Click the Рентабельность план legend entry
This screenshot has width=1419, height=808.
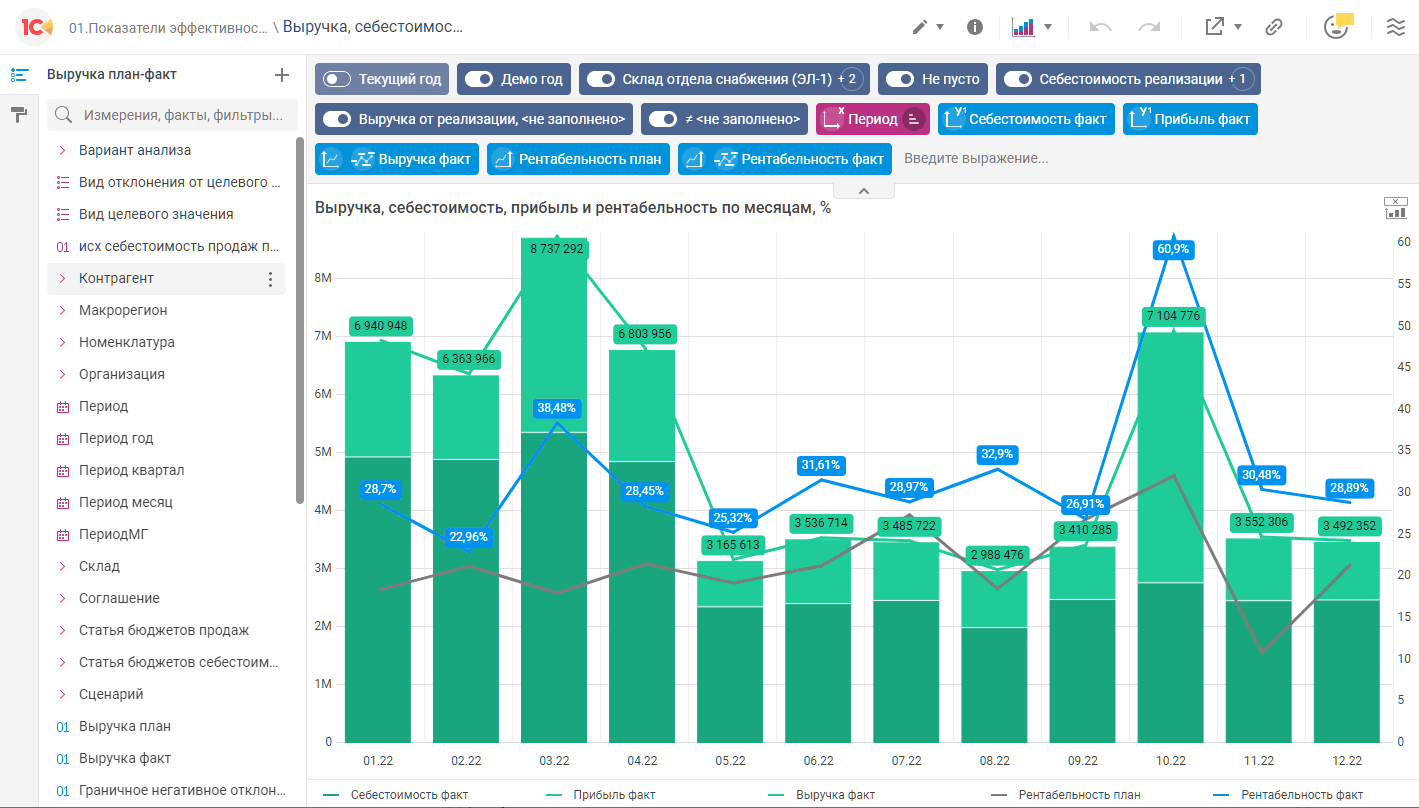click(1065, 795)
